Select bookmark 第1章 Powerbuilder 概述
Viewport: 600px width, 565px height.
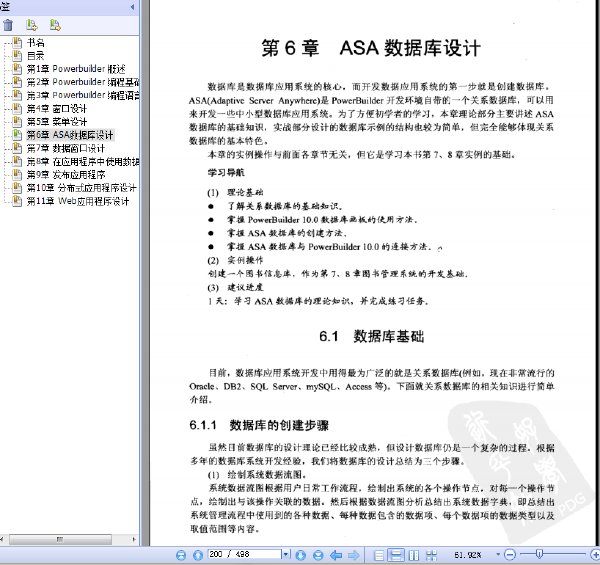tap(76, 69)
